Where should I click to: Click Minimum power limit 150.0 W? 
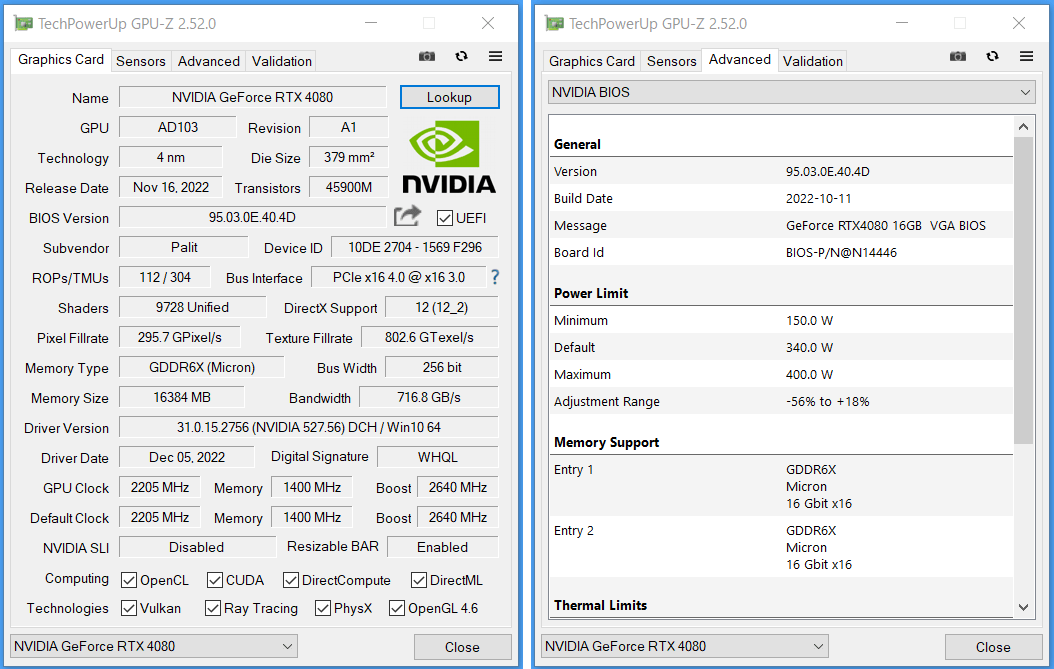pos(809,321)
